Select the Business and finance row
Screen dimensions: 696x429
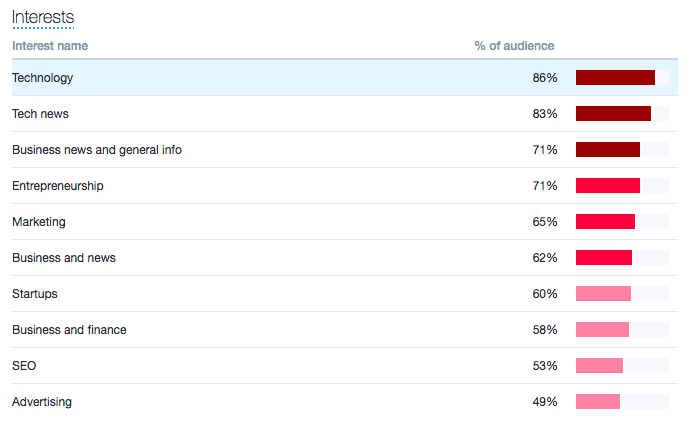pyautogui.click(x=345, y=330)
